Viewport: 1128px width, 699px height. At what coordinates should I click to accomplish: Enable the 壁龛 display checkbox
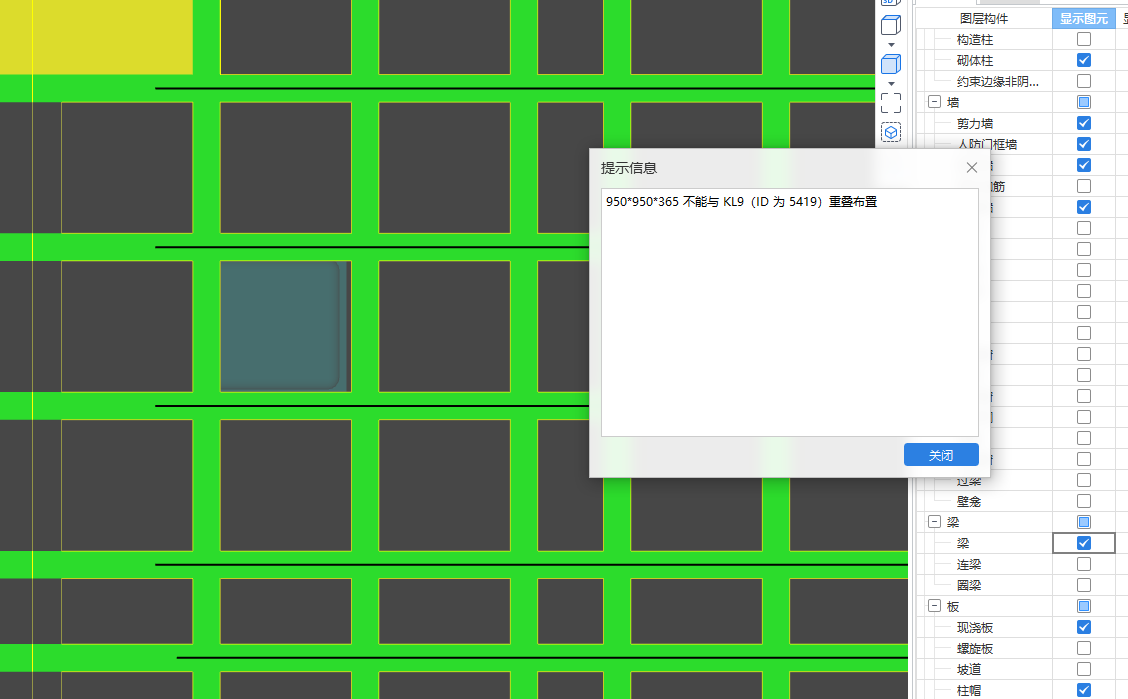click(x=1083, y=501)
